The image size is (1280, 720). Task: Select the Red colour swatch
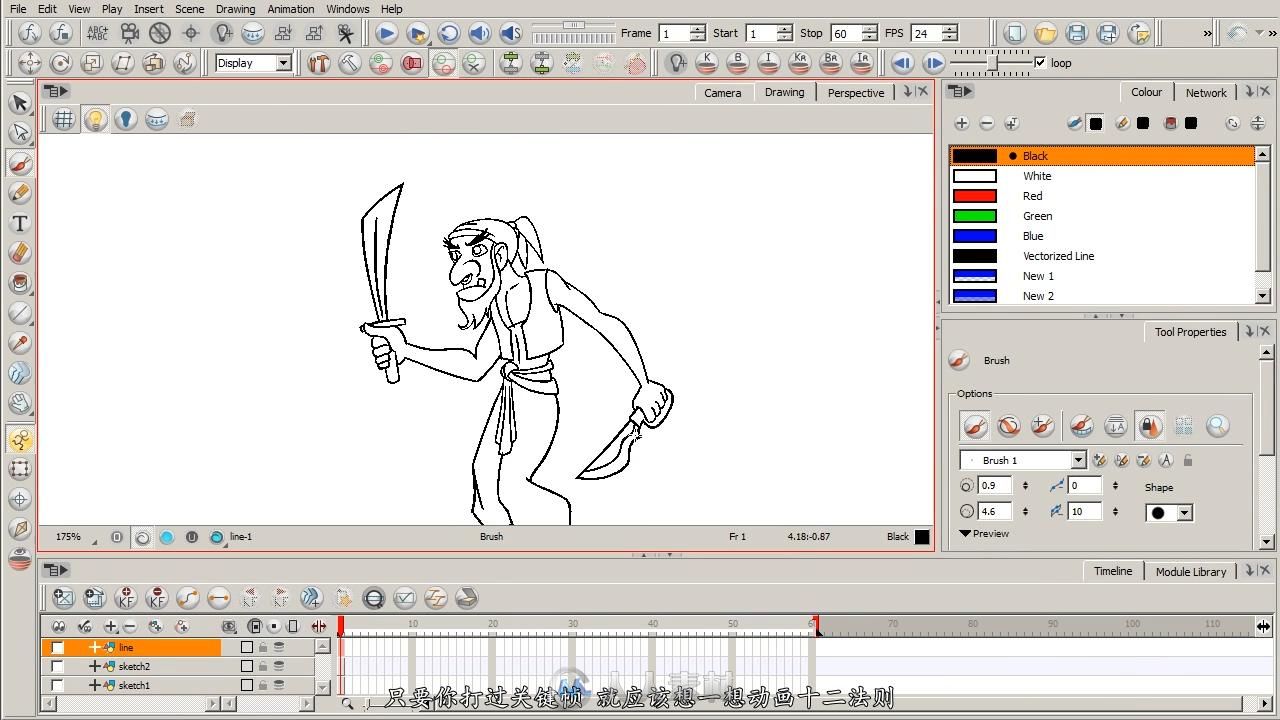click(974, 196)
